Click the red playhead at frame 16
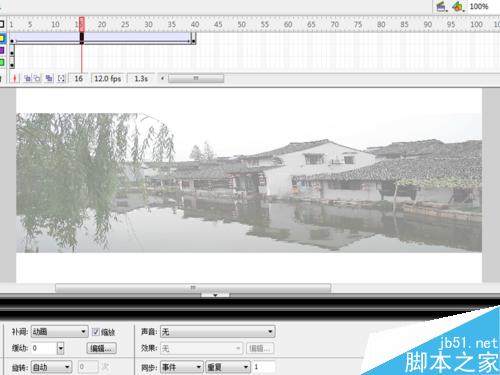Image resolution: width=500 pixels, height=375 pixels. [82, 24]
